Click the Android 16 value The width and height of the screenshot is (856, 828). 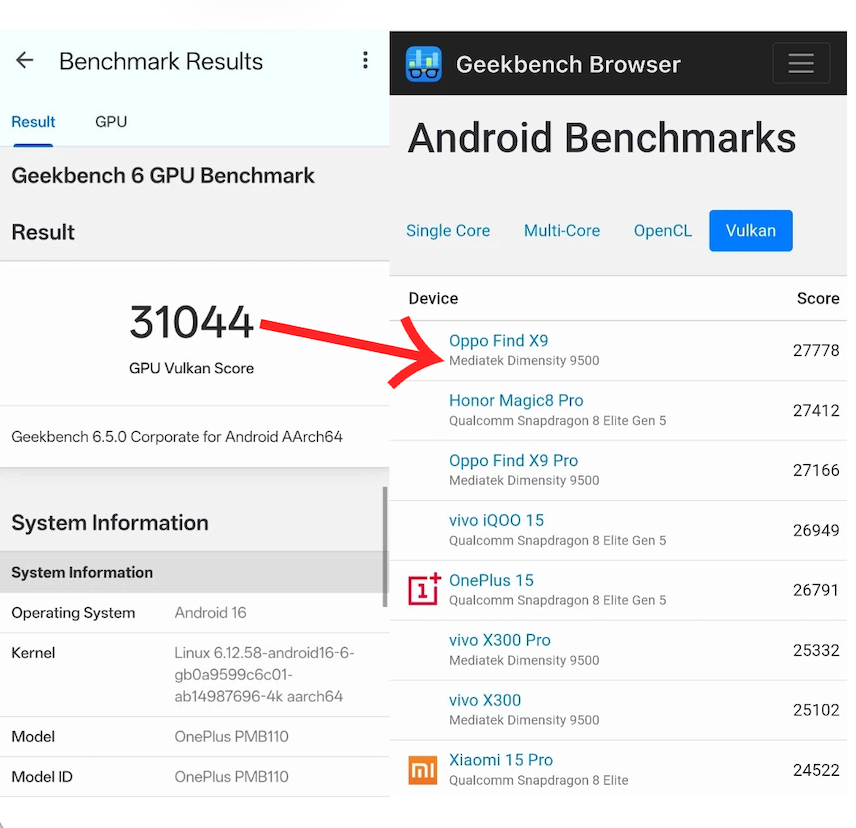(210, 612)
